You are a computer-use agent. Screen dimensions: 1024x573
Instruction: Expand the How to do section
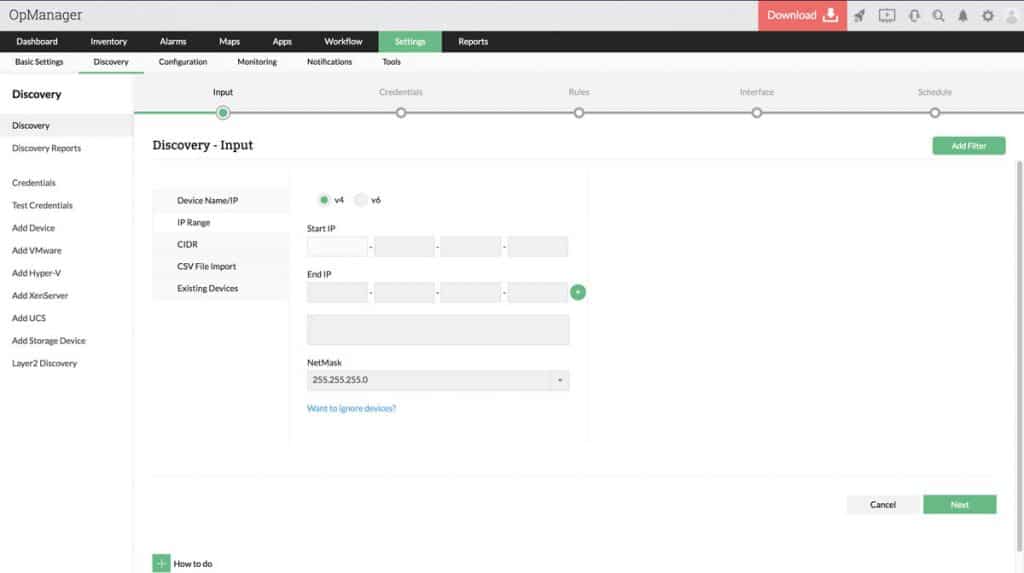(162, 563)
